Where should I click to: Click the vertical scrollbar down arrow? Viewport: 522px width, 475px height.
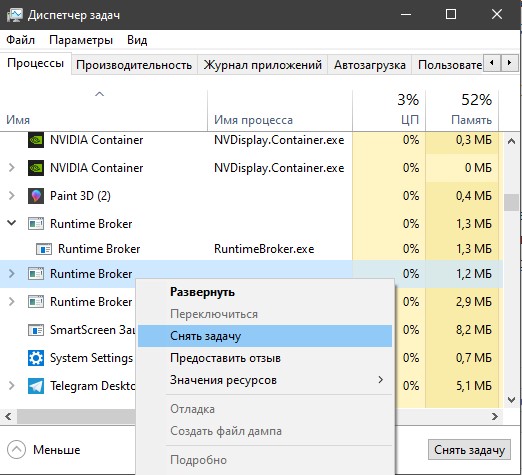(511, 399)
